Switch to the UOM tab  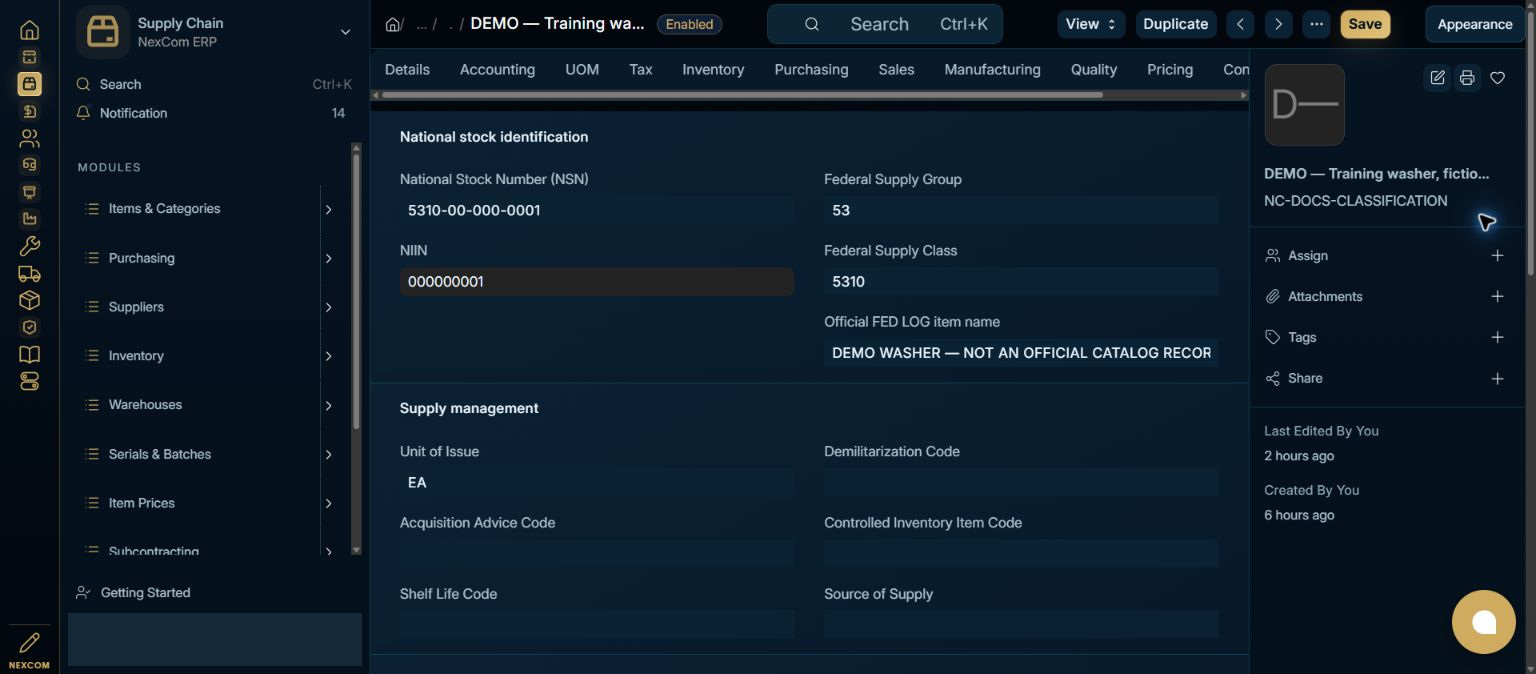click(582, 70)
